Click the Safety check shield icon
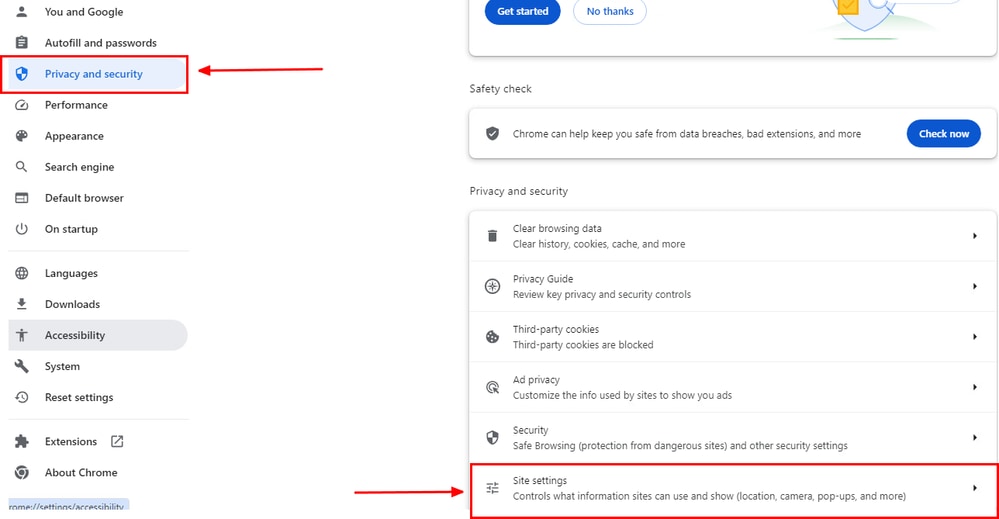Image resolution: width=999 pixels, height=519 pixels. click(x=492, y=134)
